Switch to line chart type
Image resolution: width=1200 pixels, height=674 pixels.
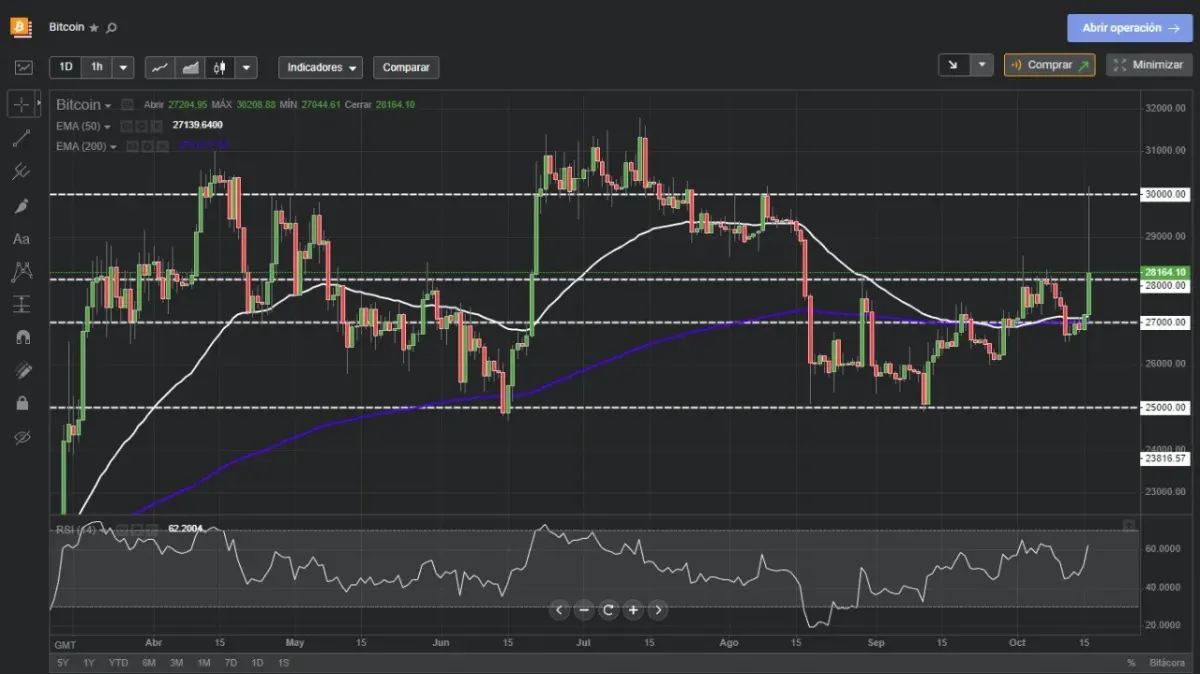pyautogui.click(x=160, y=68)
